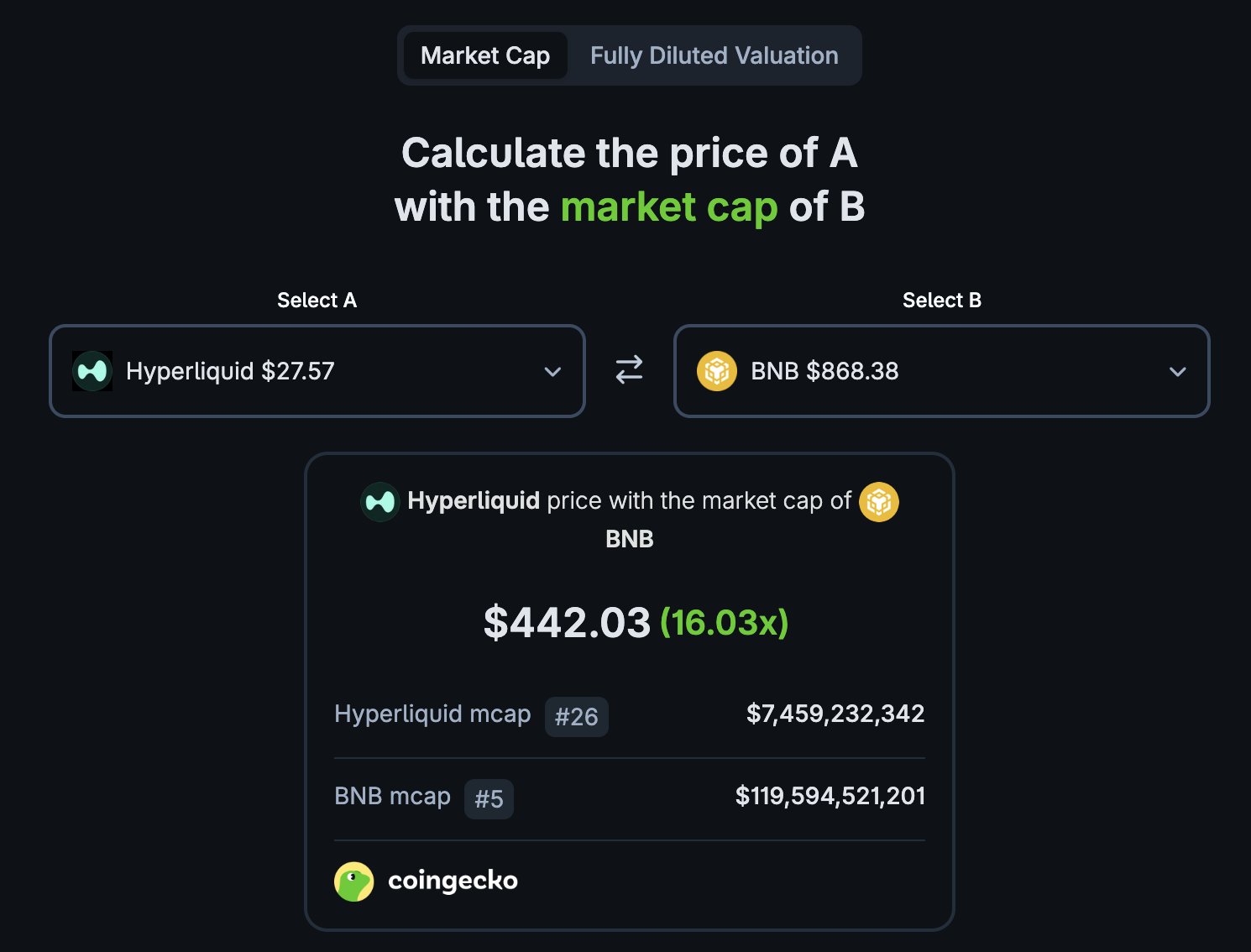This screenshot has width=1251, height=952.
Task: Click the Hyperliquid mcap value $7,459,232,342
Action: pos(835,714)
